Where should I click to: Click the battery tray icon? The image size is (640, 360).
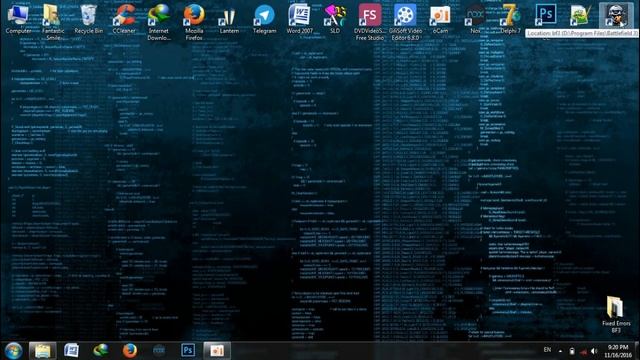[572, 351]
